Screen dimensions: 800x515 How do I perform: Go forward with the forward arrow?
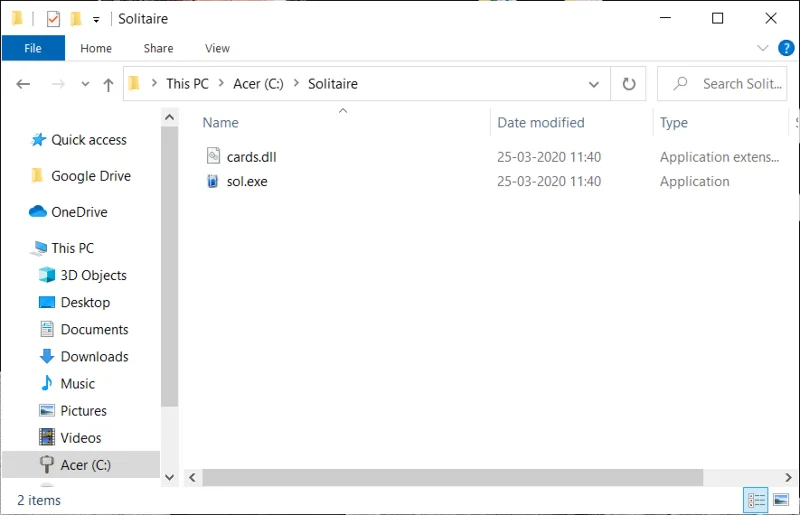tap(58, 84)
